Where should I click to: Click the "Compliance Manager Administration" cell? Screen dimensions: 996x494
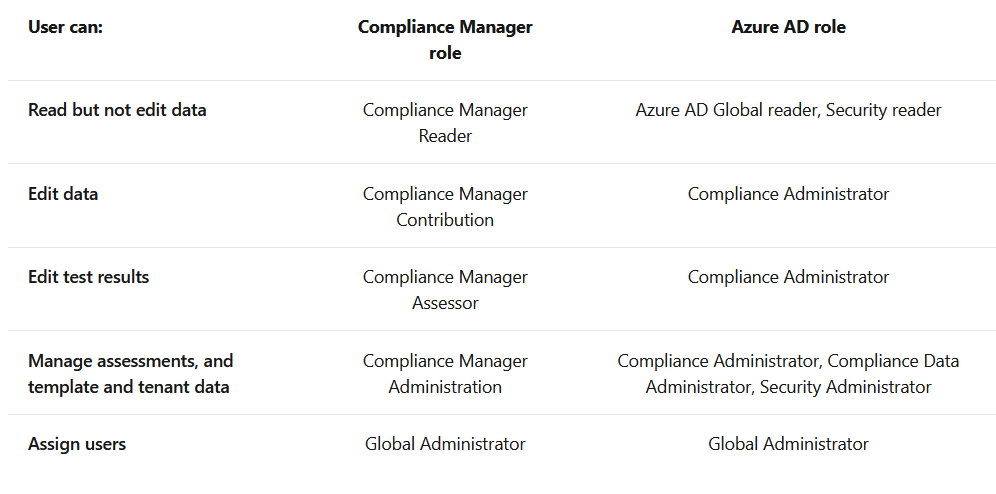tap(445, 374)
